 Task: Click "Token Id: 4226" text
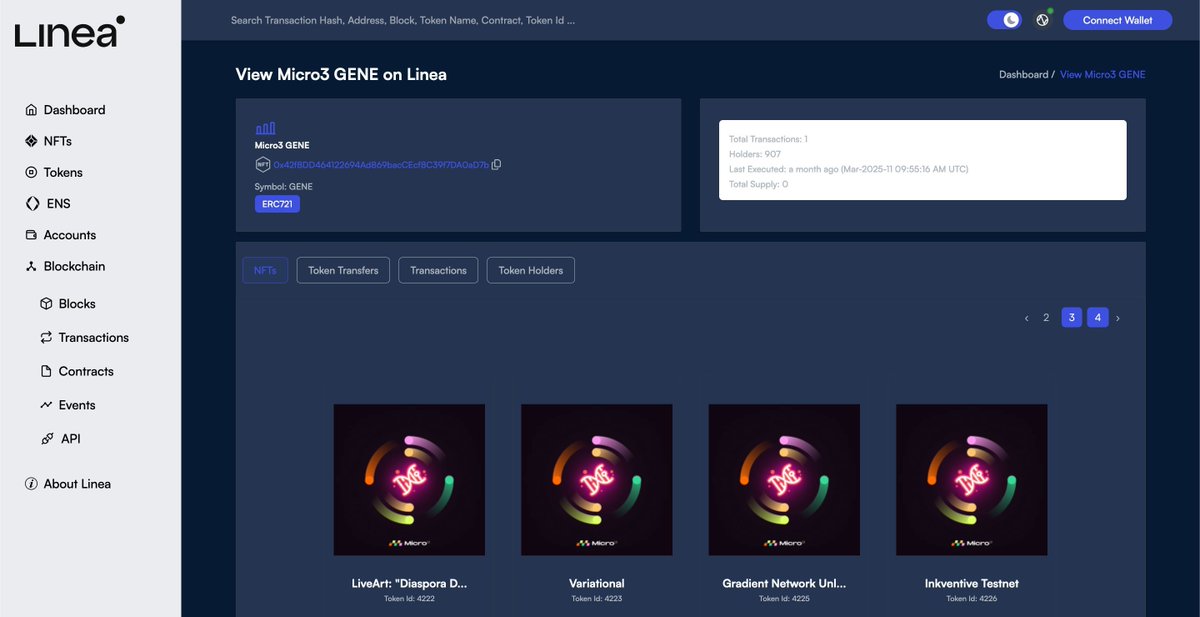coord(972,599)
